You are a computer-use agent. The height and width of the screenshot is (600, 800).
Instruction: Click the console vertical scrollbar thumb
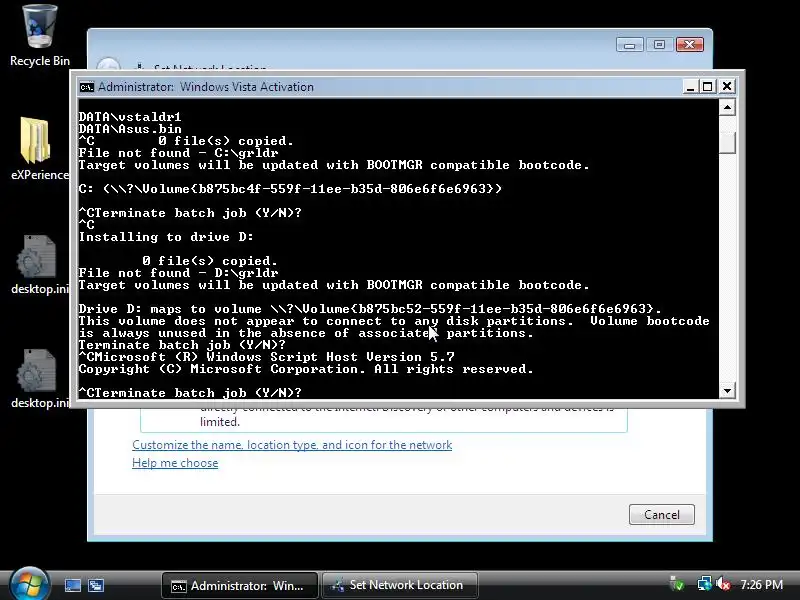tap(727, 142)
